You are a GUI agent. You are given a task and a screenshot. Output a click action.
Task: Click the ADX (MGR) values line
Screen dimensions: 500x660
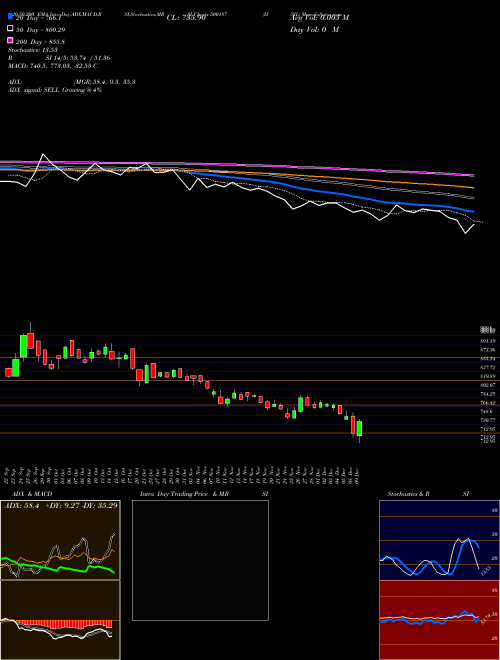(71, 82)
